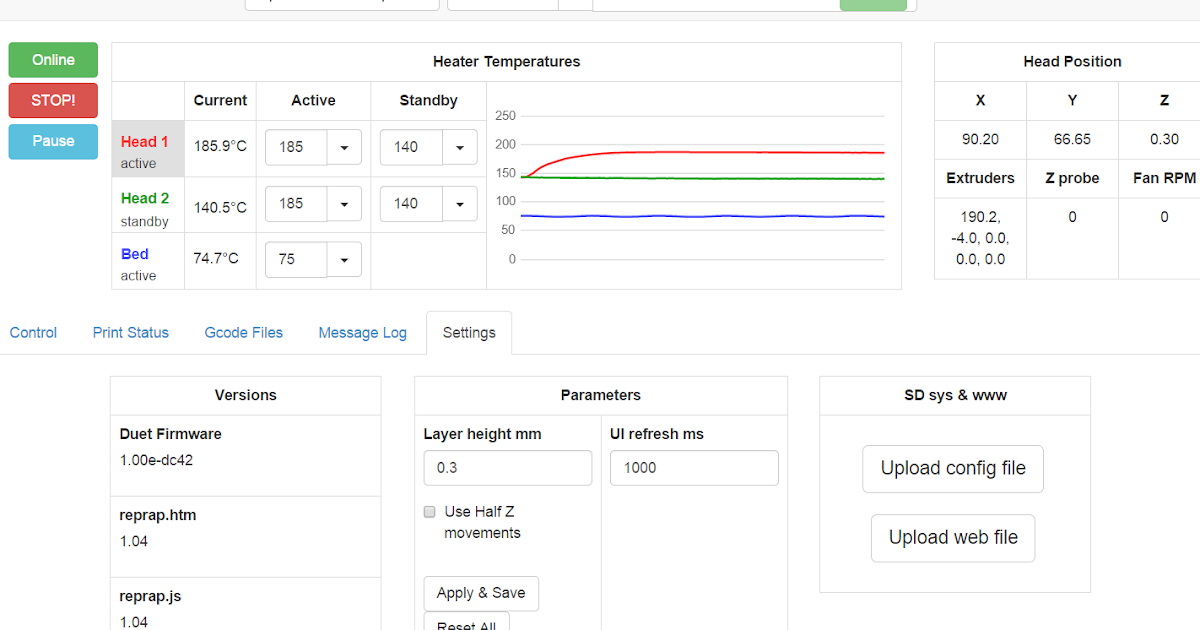Screen dimensions: 1200x630
Task: Open Head 2 active temperature dropdown
Action: click(344, 203)
